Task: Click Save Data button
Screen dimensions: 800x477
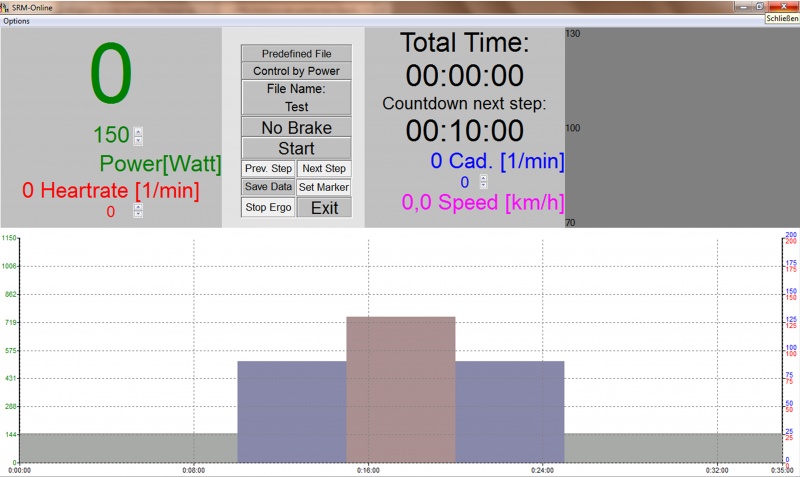Action: 268,187
